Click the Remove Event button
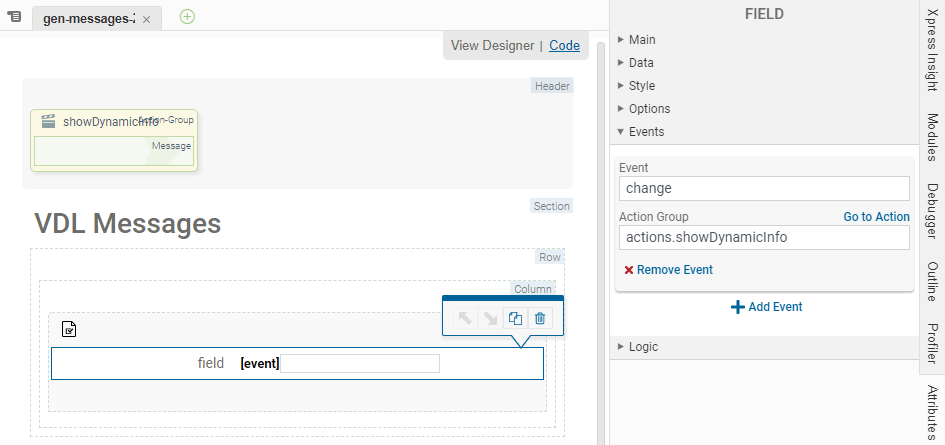The width and height of the screenshot is (945, 445). (668, 270)
